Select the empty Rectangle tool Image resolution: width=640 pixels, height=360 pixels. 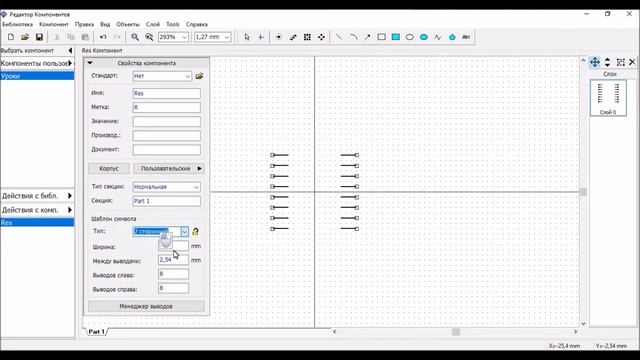tap(381, 37)
